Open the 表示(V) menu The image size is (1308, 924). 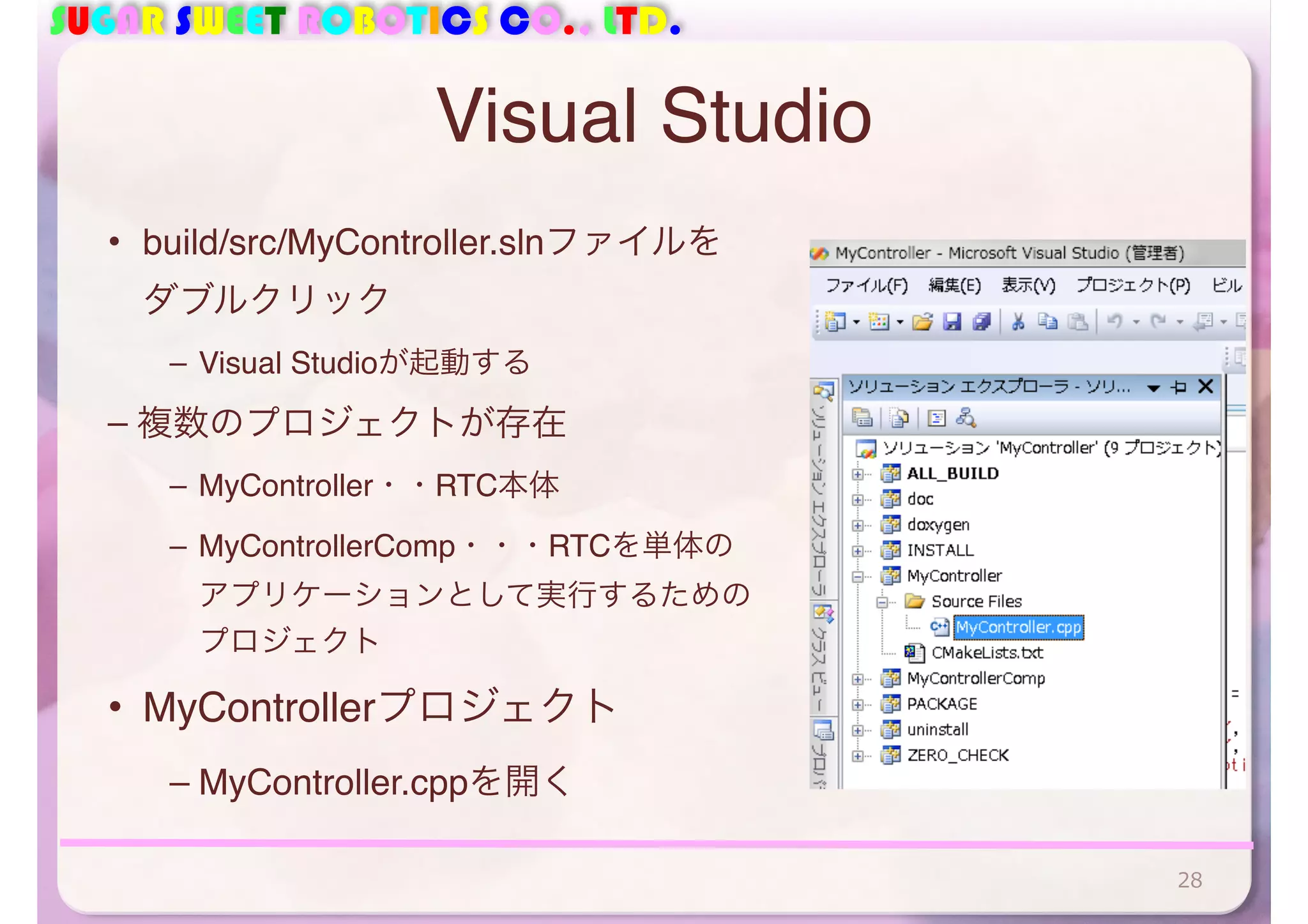pos(1028,285)
